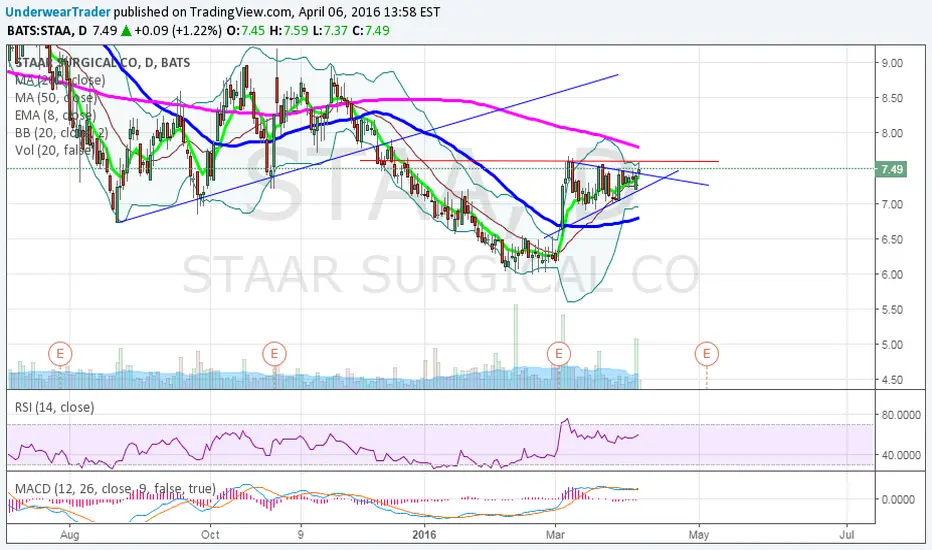Click the L:7.37 low value
Viewport: 932px width, 550px height.
[330, 30]
